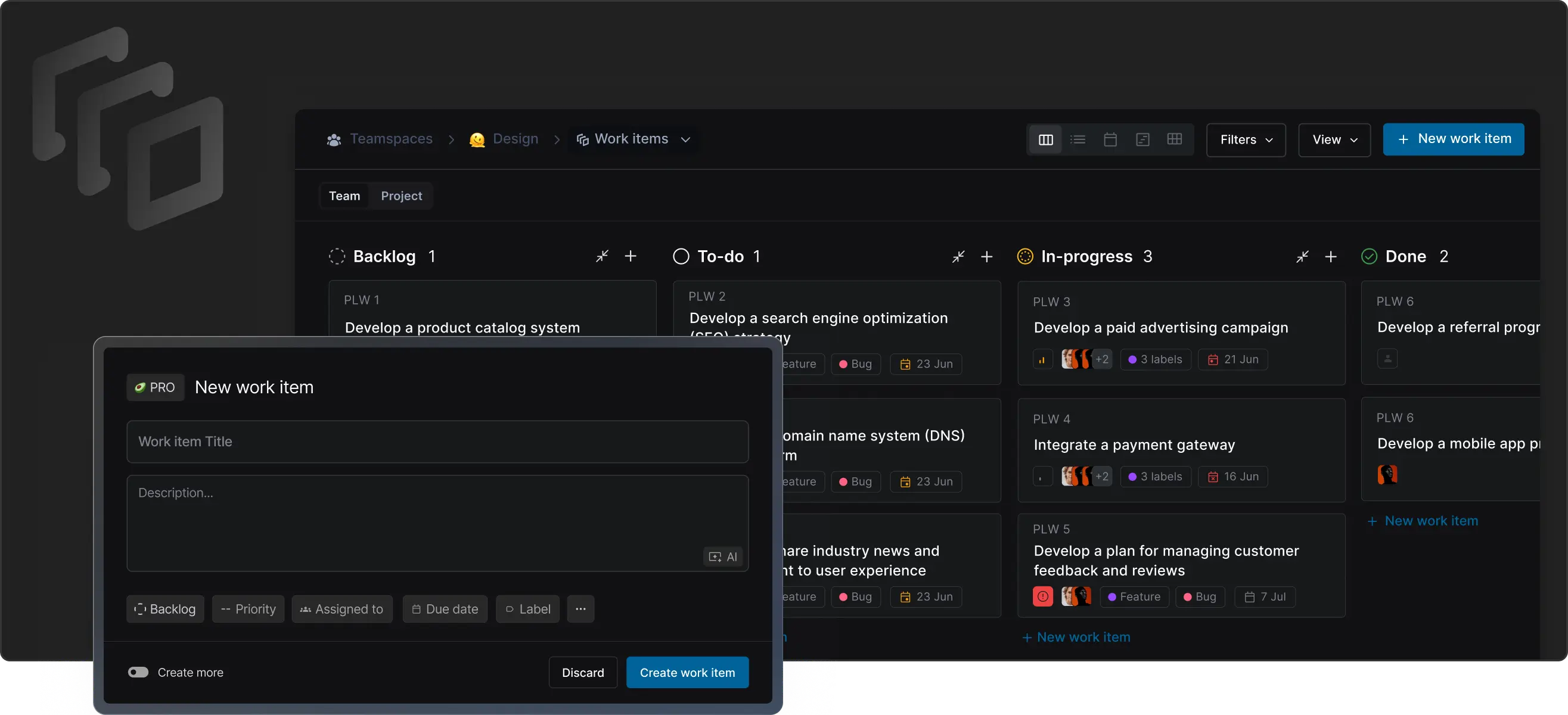
Task: Open the Backlog state selector in the dialog
Action: click(165, 609)
